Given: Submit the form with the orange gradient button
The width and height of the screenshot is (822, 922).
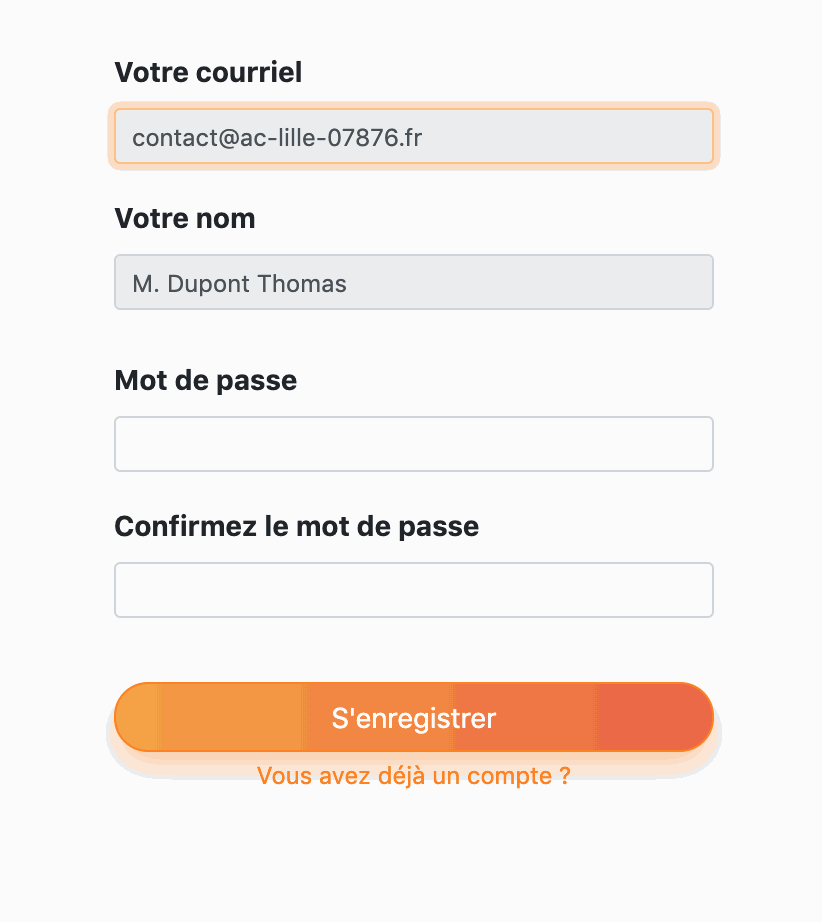Looking at the screenshot, I should click(x=413, y=717).
